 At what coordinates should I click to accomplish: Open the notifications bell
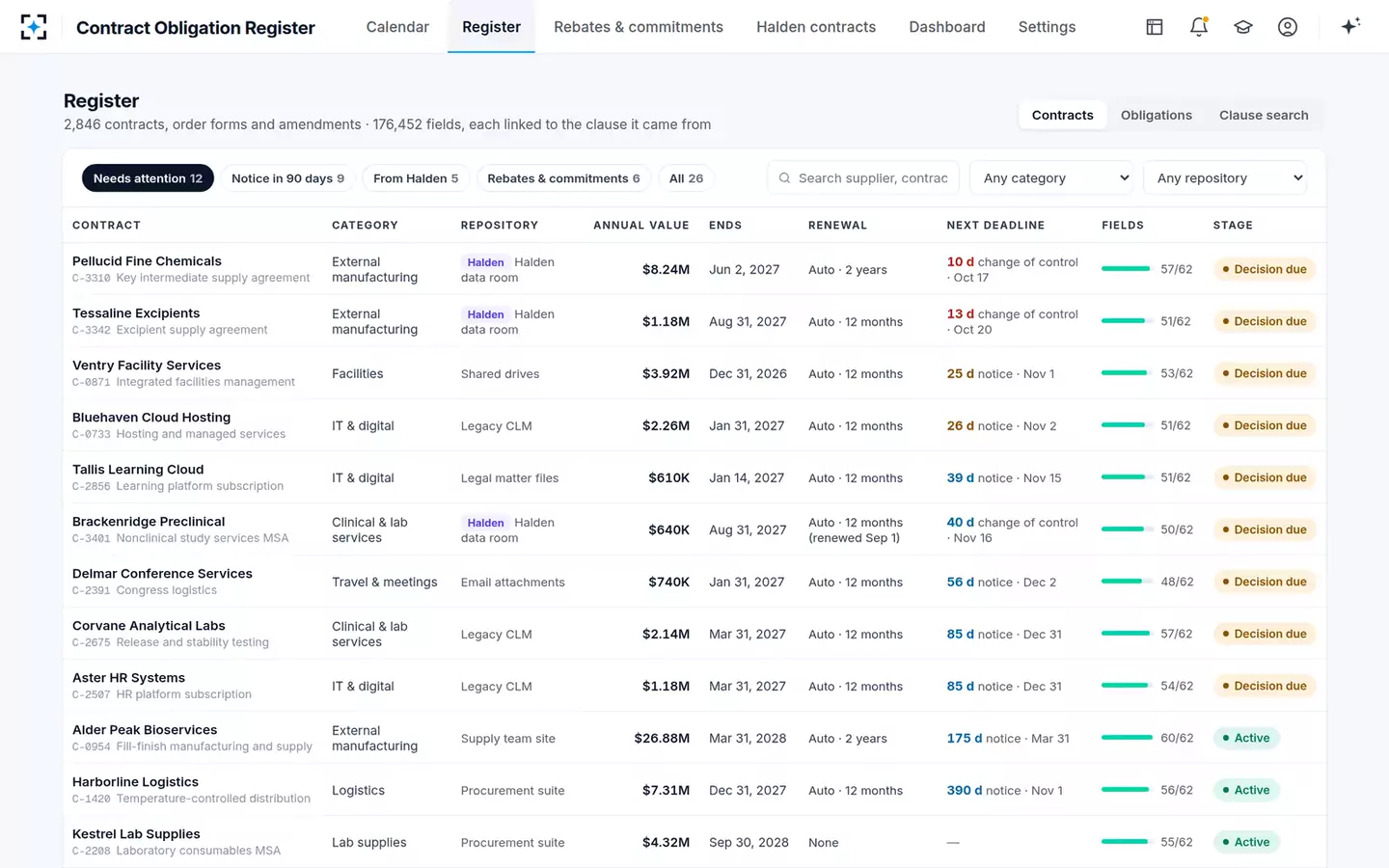point(1199,27)
